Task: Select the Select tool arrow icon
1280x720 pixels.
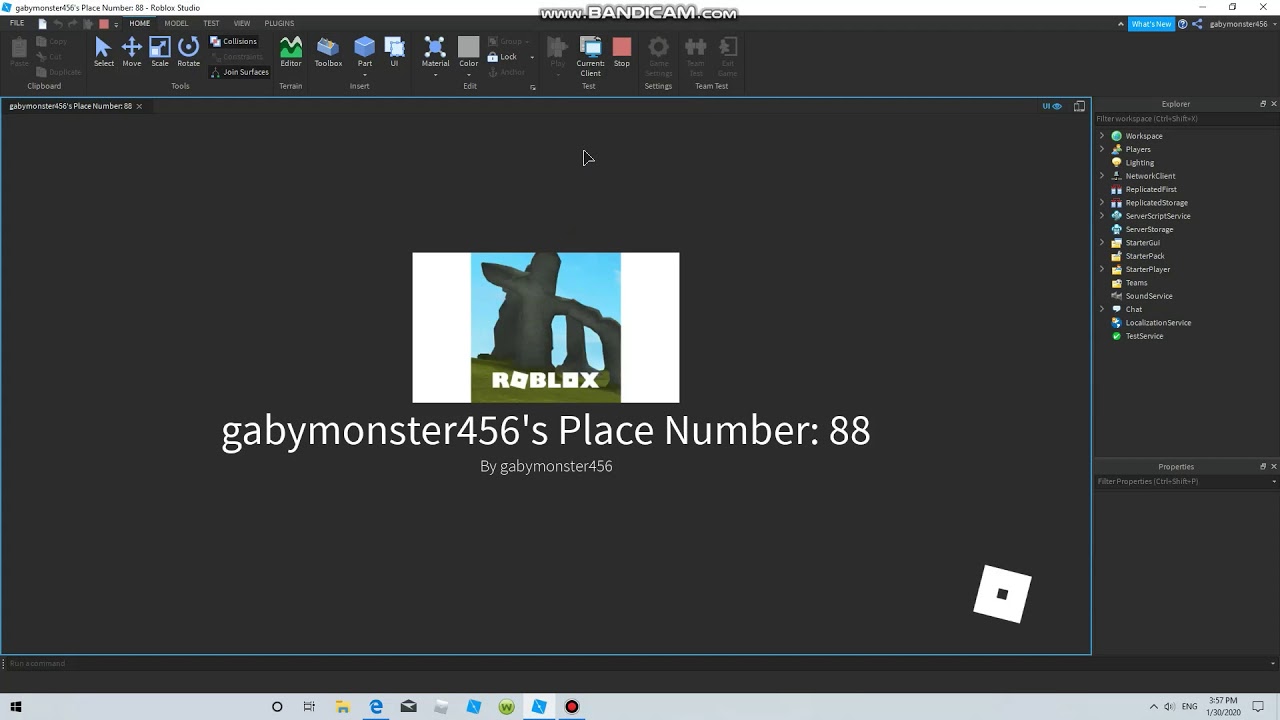Action: 103,47
